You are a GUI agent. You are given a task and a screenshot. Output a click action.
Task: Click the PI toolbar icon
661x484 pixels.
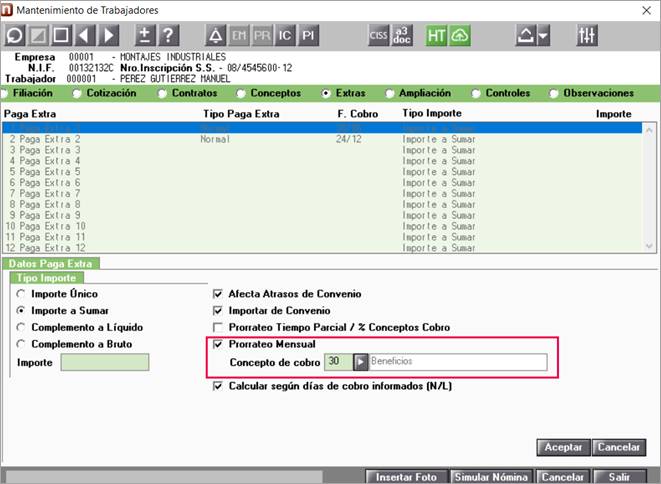pyautogui.click(x=308, y=35)
